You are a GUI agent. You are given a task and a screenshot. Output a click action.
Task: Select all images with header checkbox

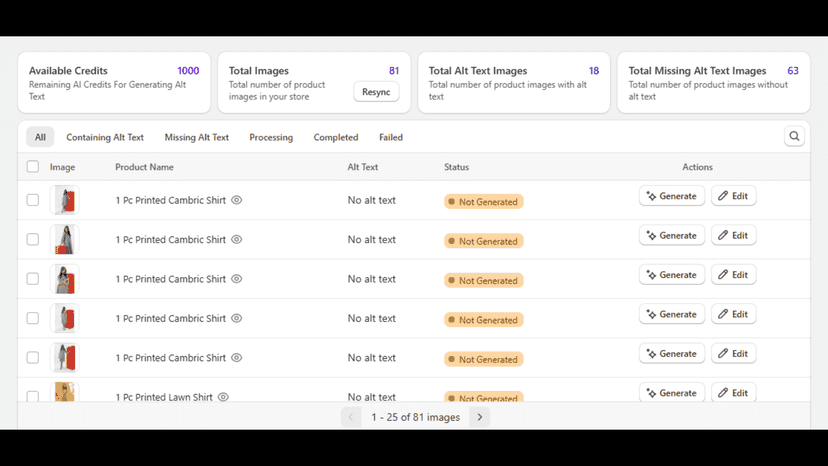pyautogui.click(x=33, y=166)
